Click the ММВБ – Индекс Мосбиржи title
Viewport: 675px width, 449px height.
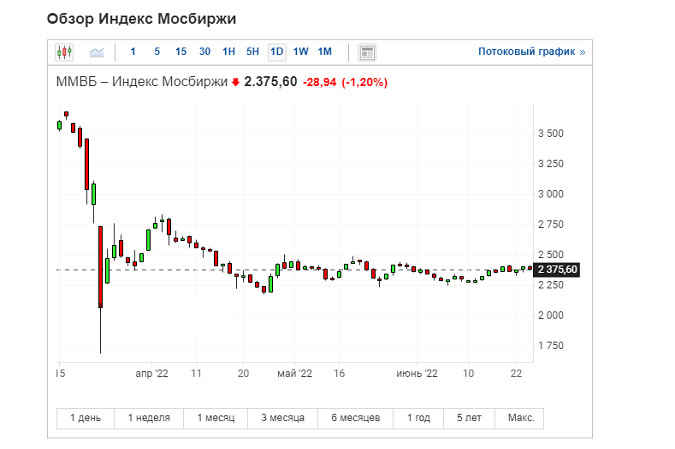[x=142, y=81]
